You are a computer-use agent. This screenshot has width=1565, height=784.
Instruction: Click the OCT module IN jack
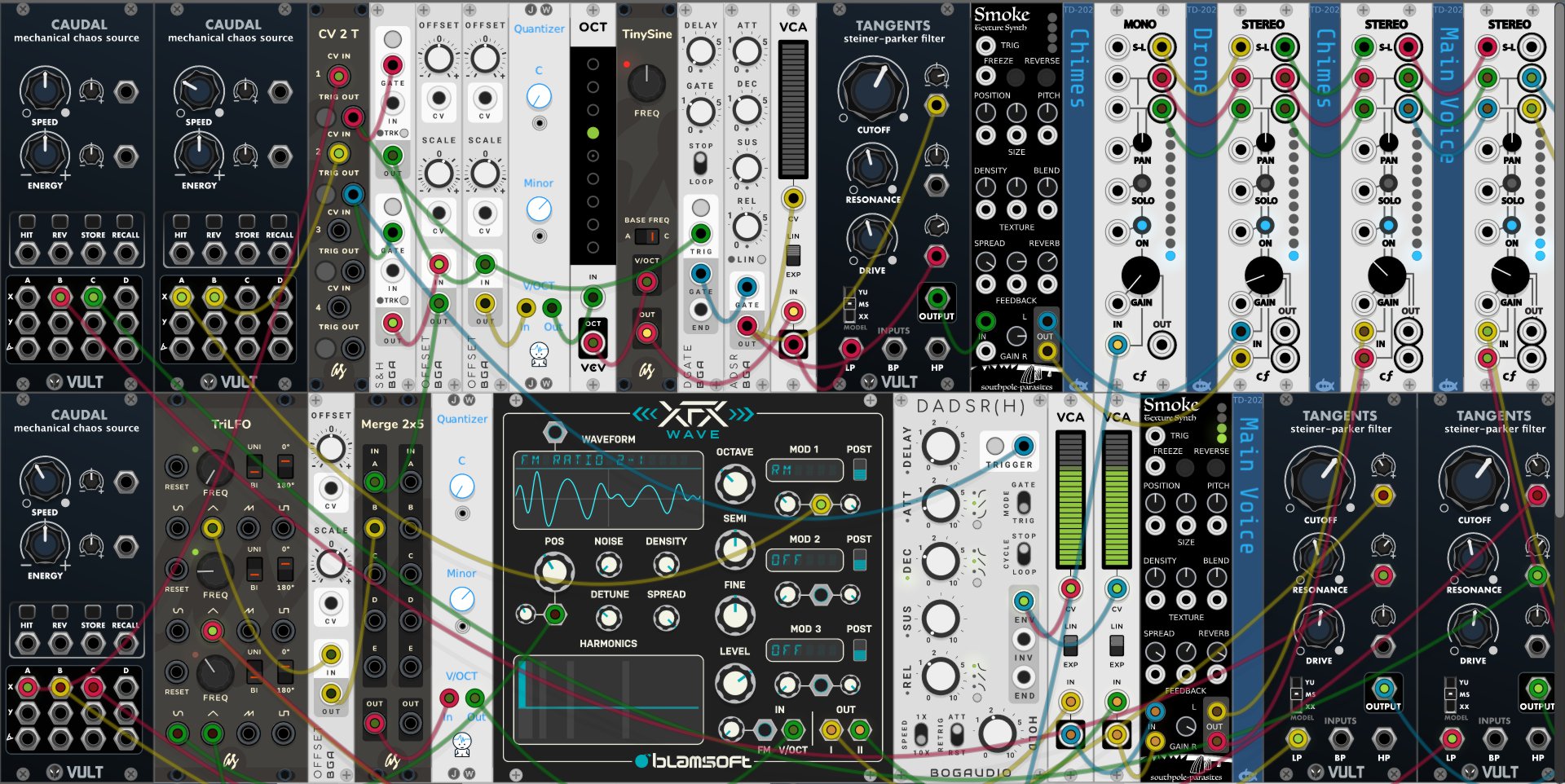coord(593,297)
